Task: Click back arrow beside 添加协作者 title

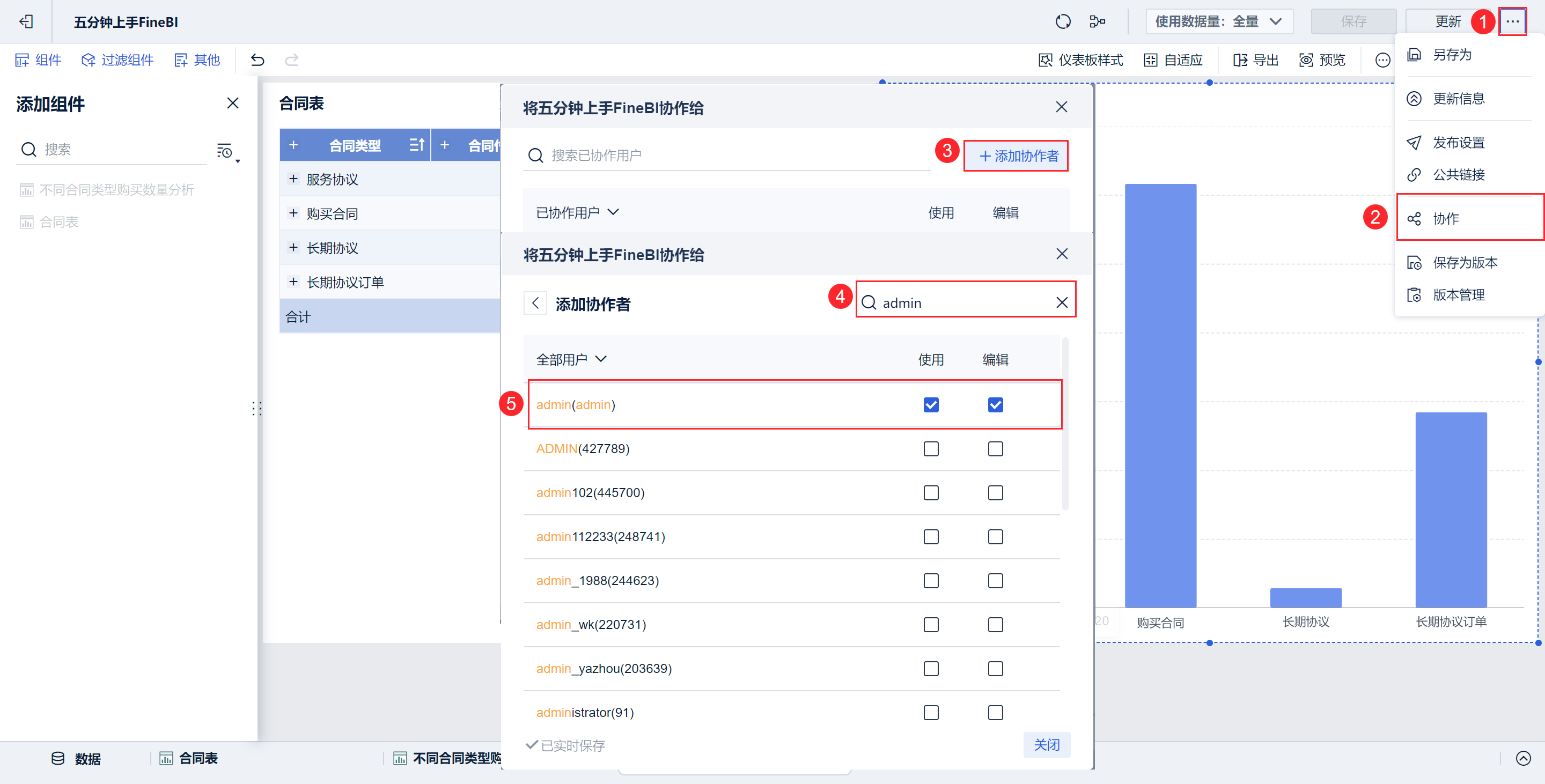Action: tap(535, 304)
